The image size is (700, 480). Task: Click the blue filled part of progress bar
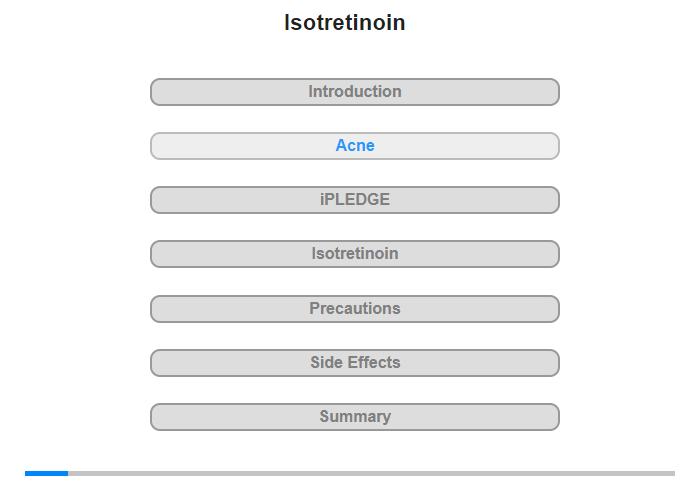tap(46, 473)
